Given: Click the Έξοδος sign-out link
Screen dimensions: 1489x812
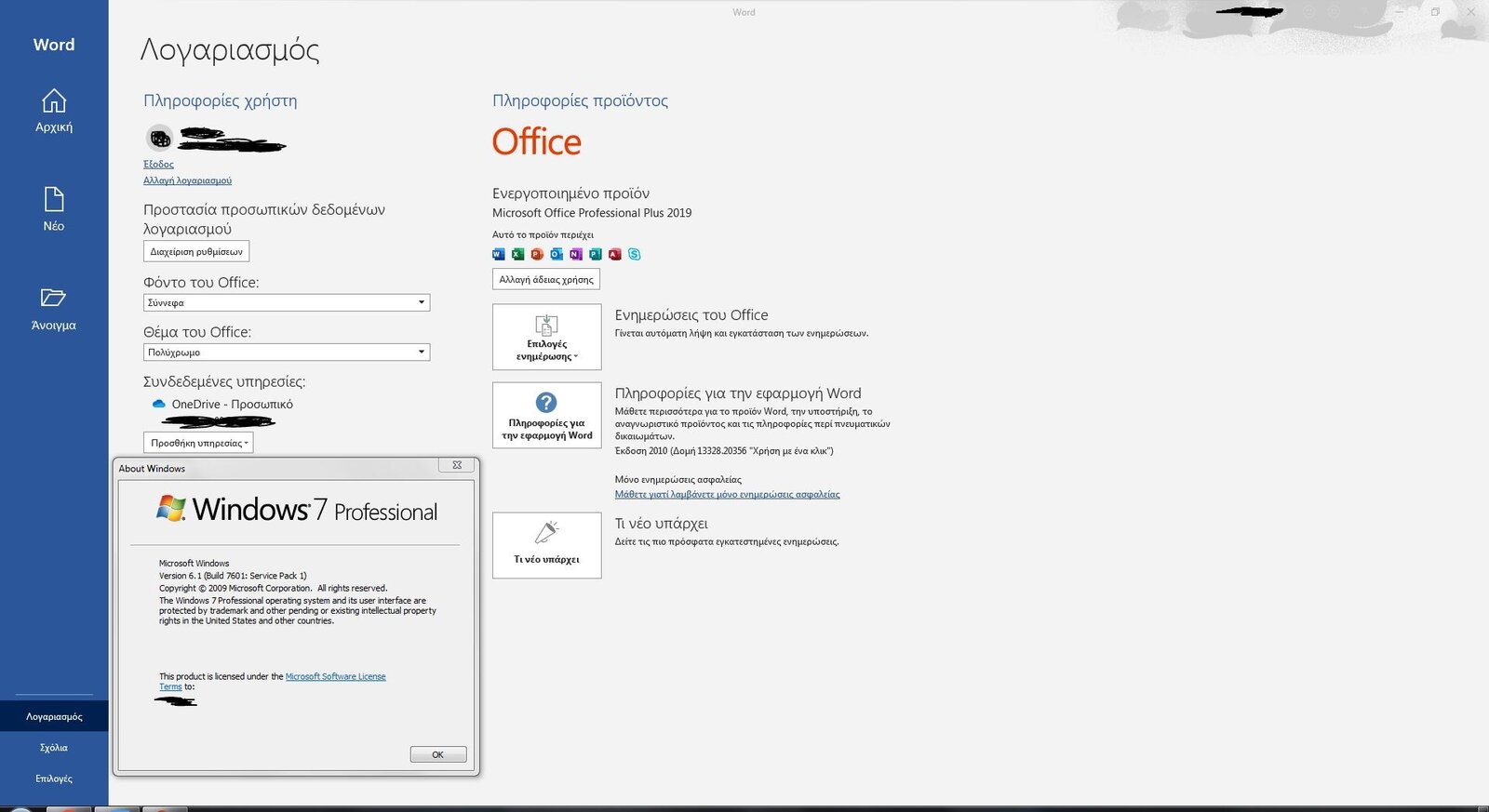Looking at the screenshot, I should (x=158, y=164).
